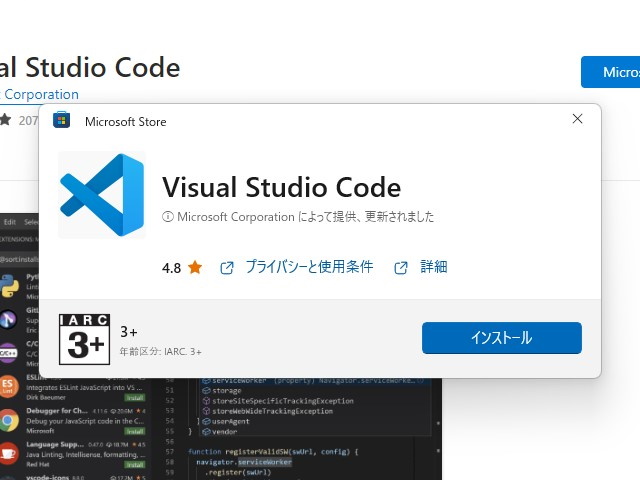Click the 4.8 rating value

171,268
